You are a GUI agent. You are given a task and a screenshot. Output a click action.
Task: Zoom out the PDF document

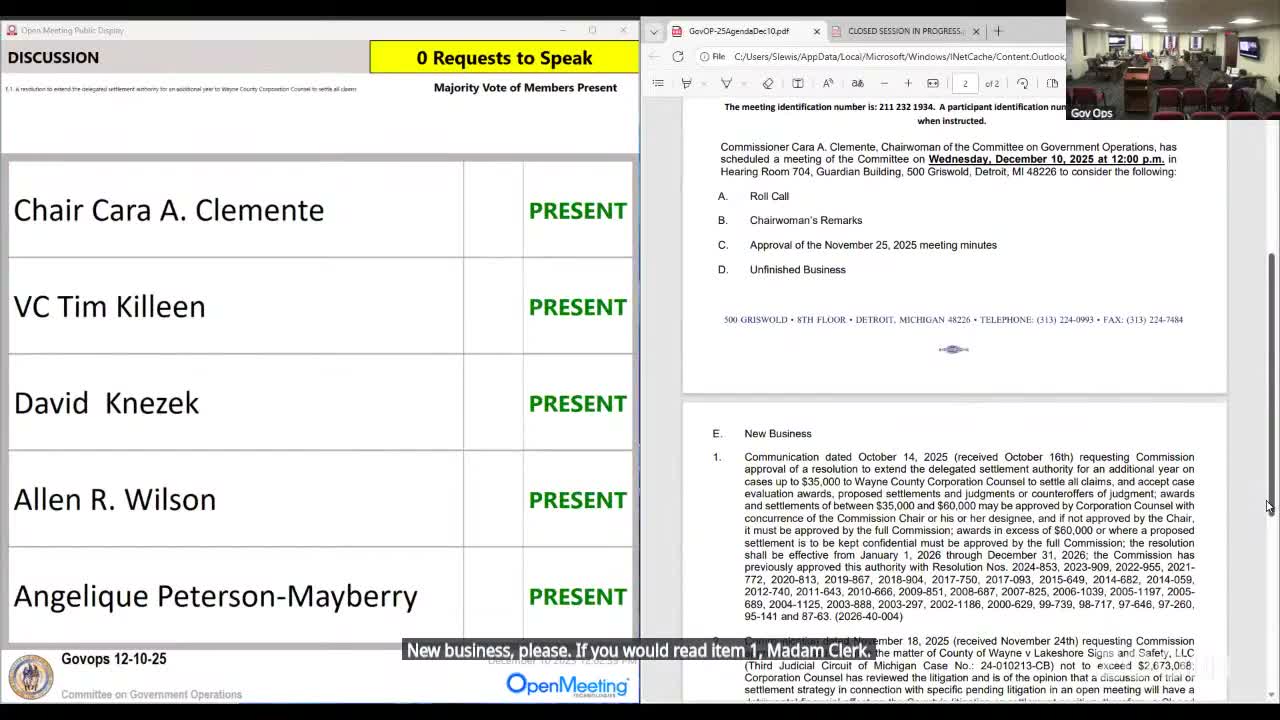[884, 83]
